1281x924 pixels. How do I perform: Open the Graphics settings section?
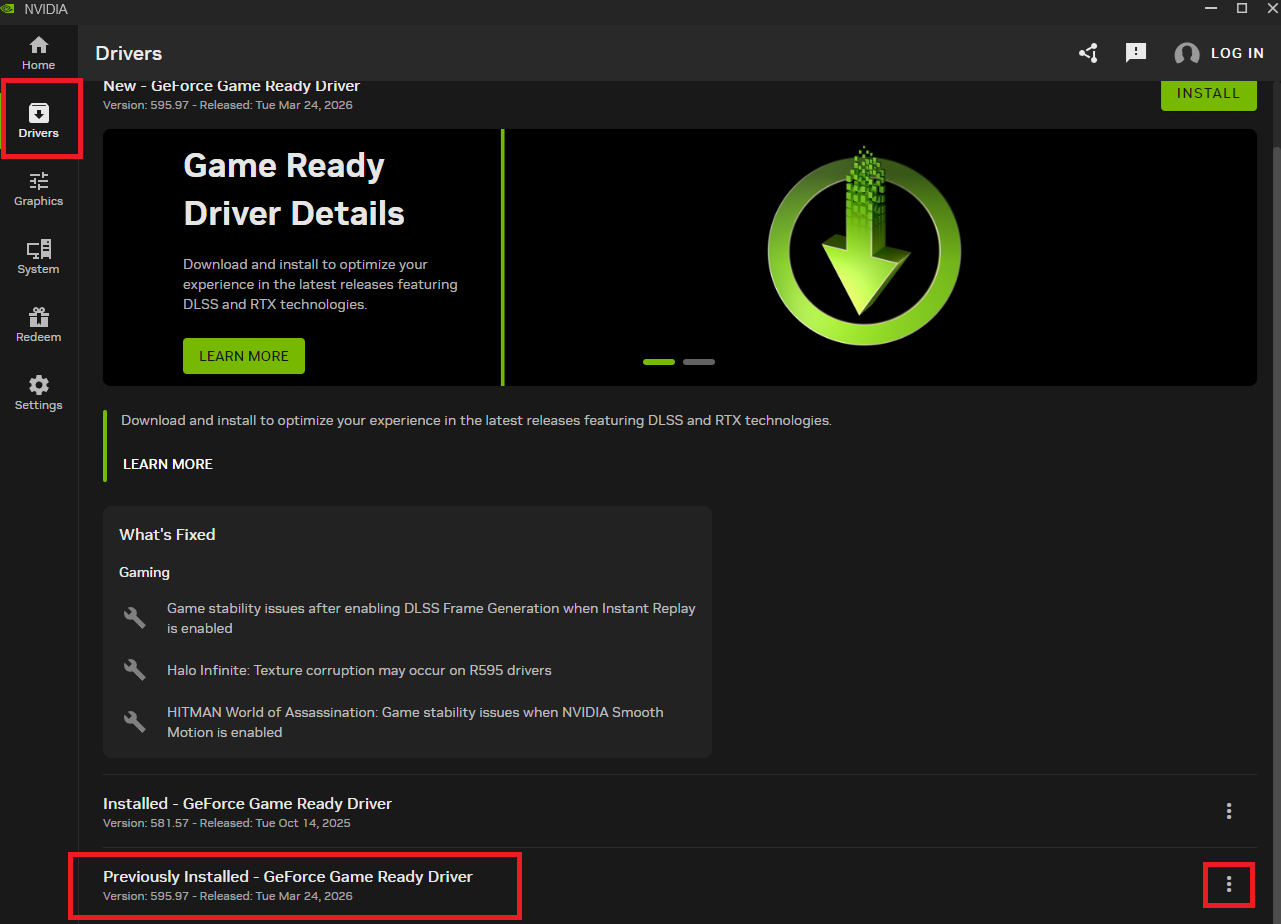coord(38,189)
